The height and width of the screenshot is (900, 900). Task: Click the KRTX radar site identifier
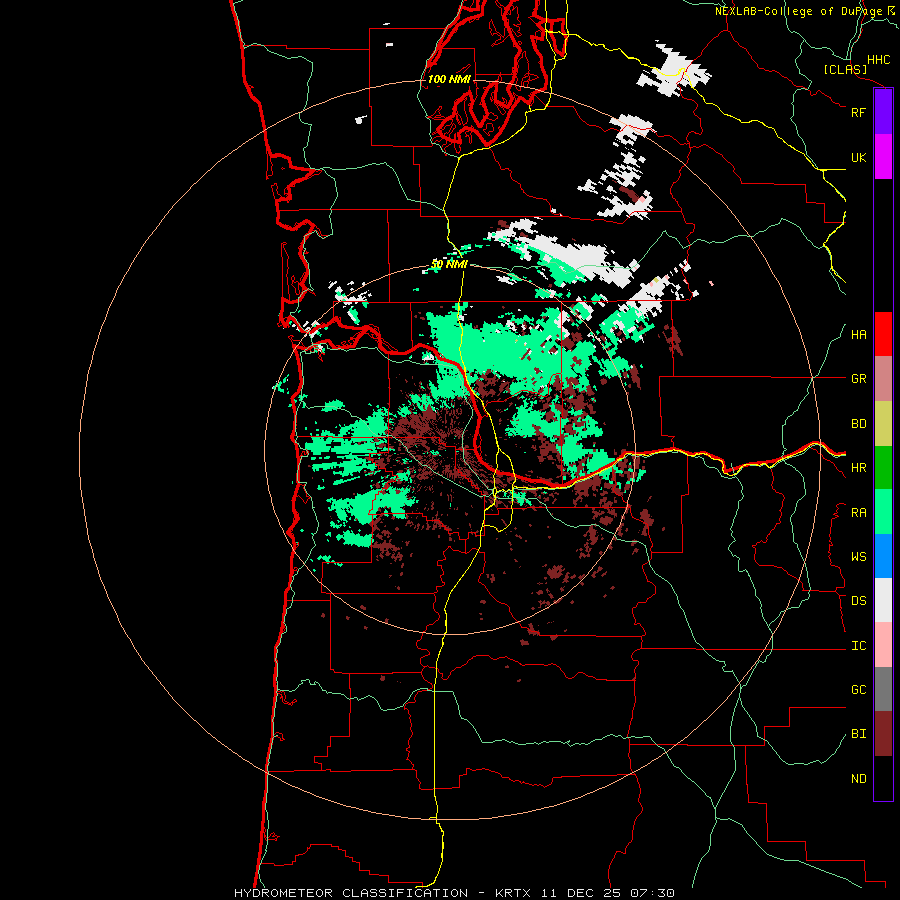tap(515, 893)
